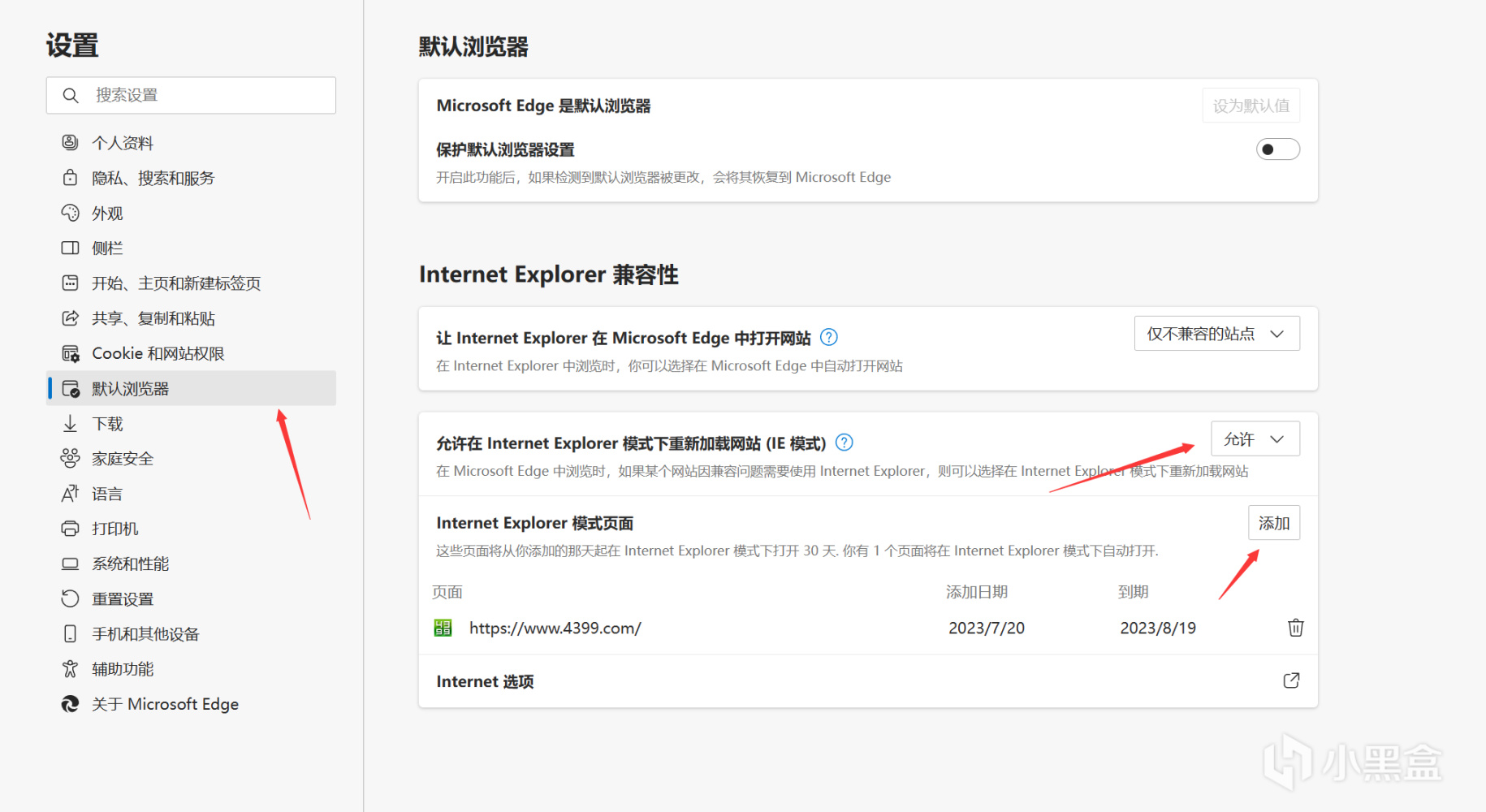Click the Edge logo beside 关于 Microsoft Edge
1486x812 pixels.
click(x=71, y=704)
